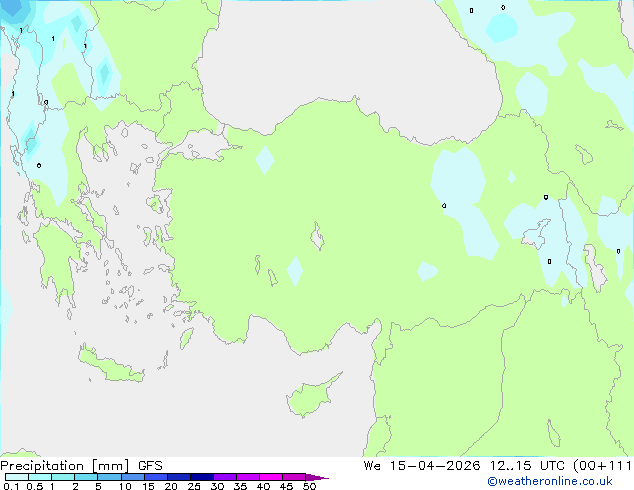This screenshot has width=634, height=490.
Task: Select the palest 0.1–0.5 mm legend swatch
Action: click(17, 477)
